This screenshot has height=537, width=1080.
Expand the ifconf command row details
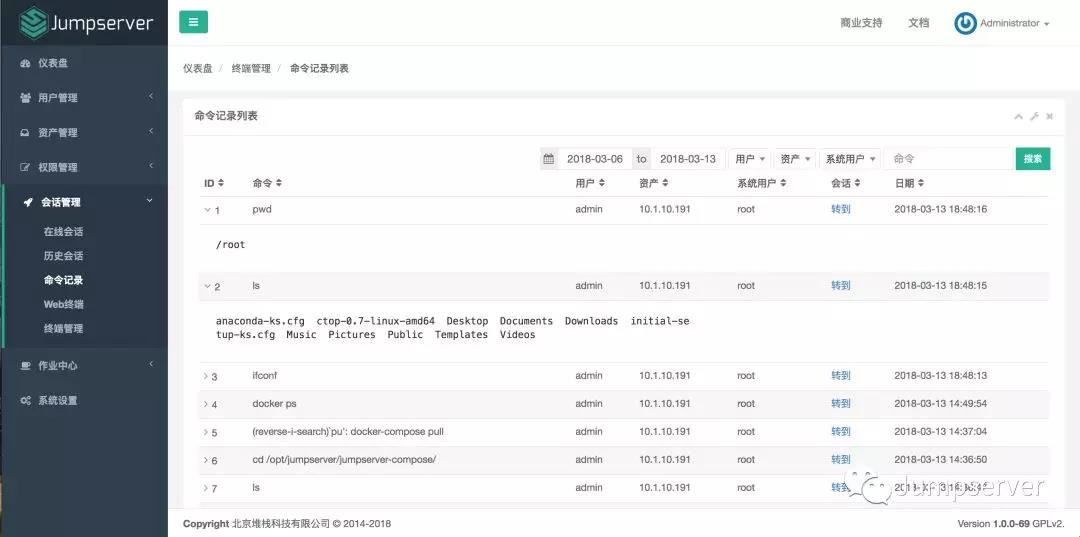click(207, 376)
